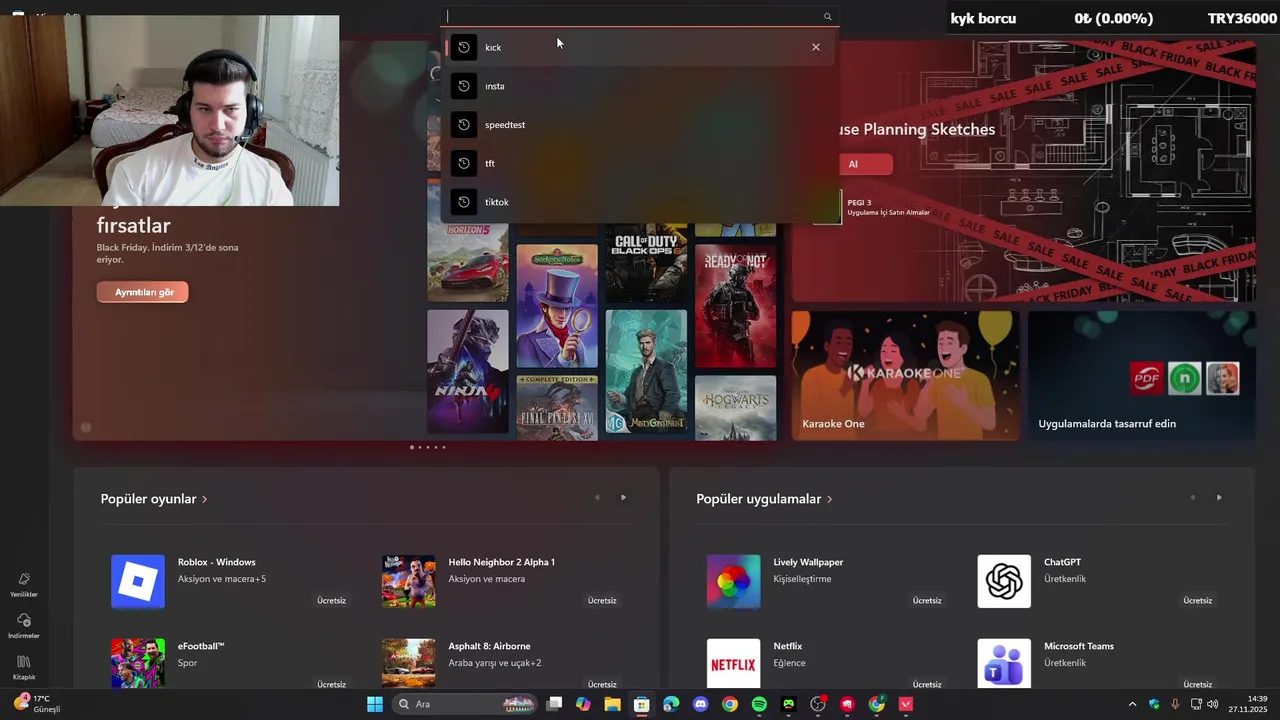
Task: Open the Hogwarts Legacy game tile
Action: (735, 407)
